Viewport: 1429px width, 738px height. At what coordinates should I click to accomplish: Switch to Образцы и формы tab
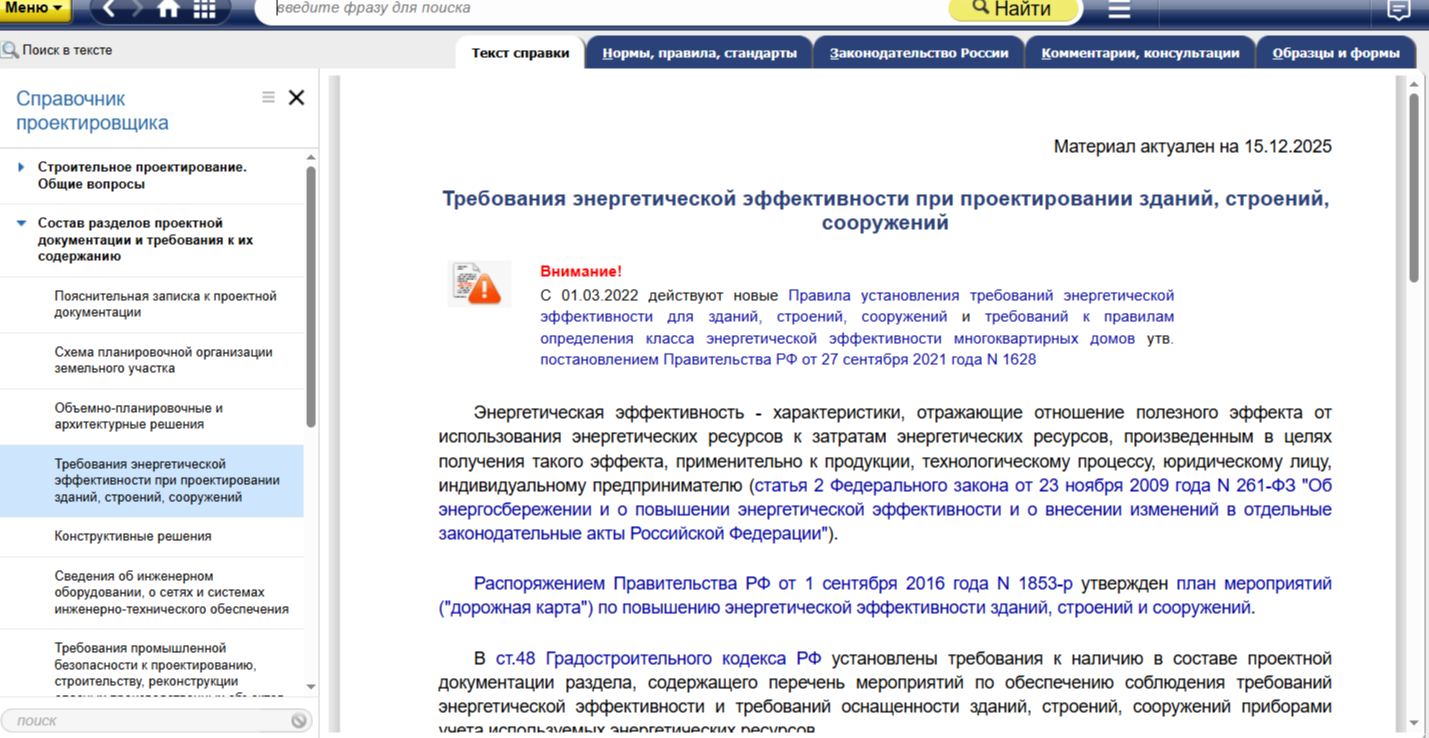click(x=1336, y=53)
